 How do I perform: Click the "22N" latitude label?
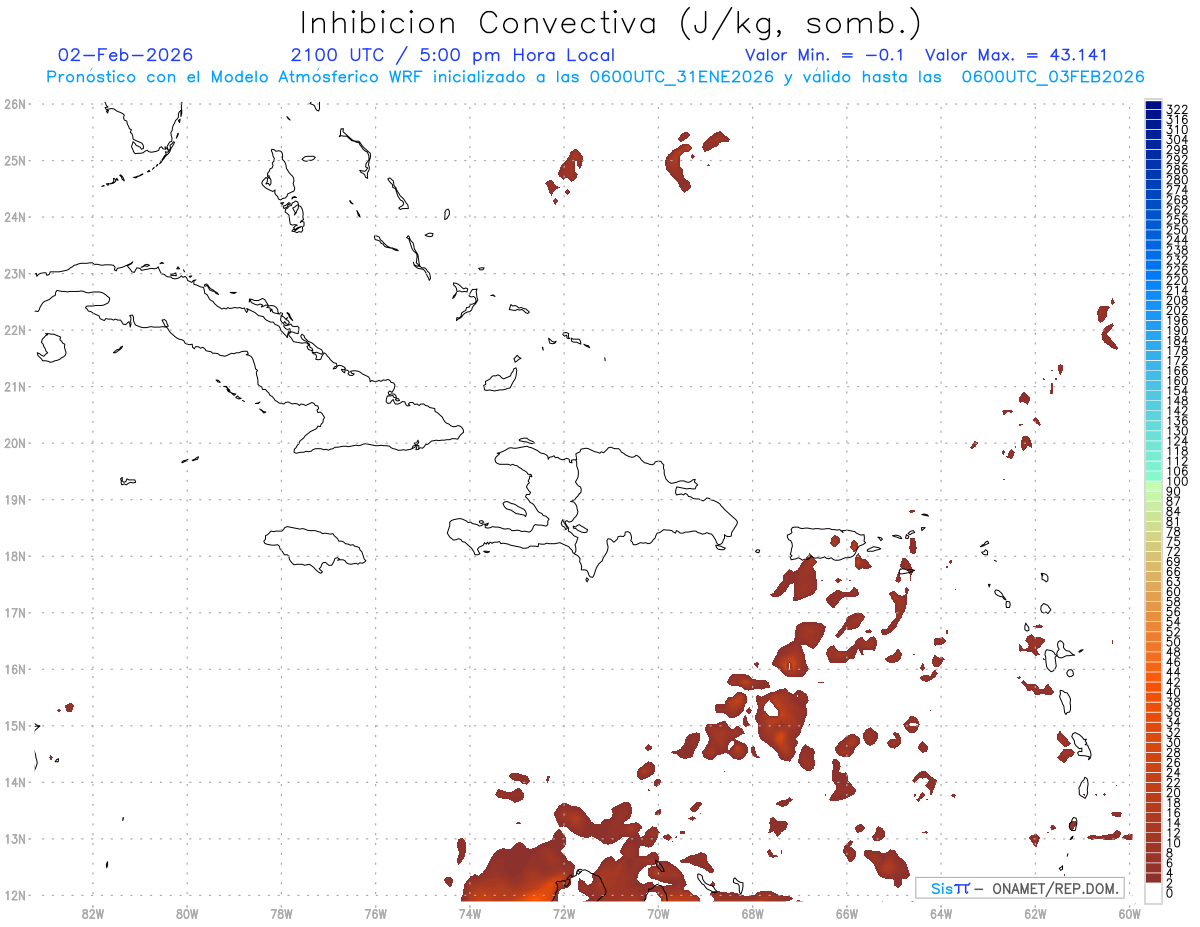pyautogui.click(x=14, y=329)
